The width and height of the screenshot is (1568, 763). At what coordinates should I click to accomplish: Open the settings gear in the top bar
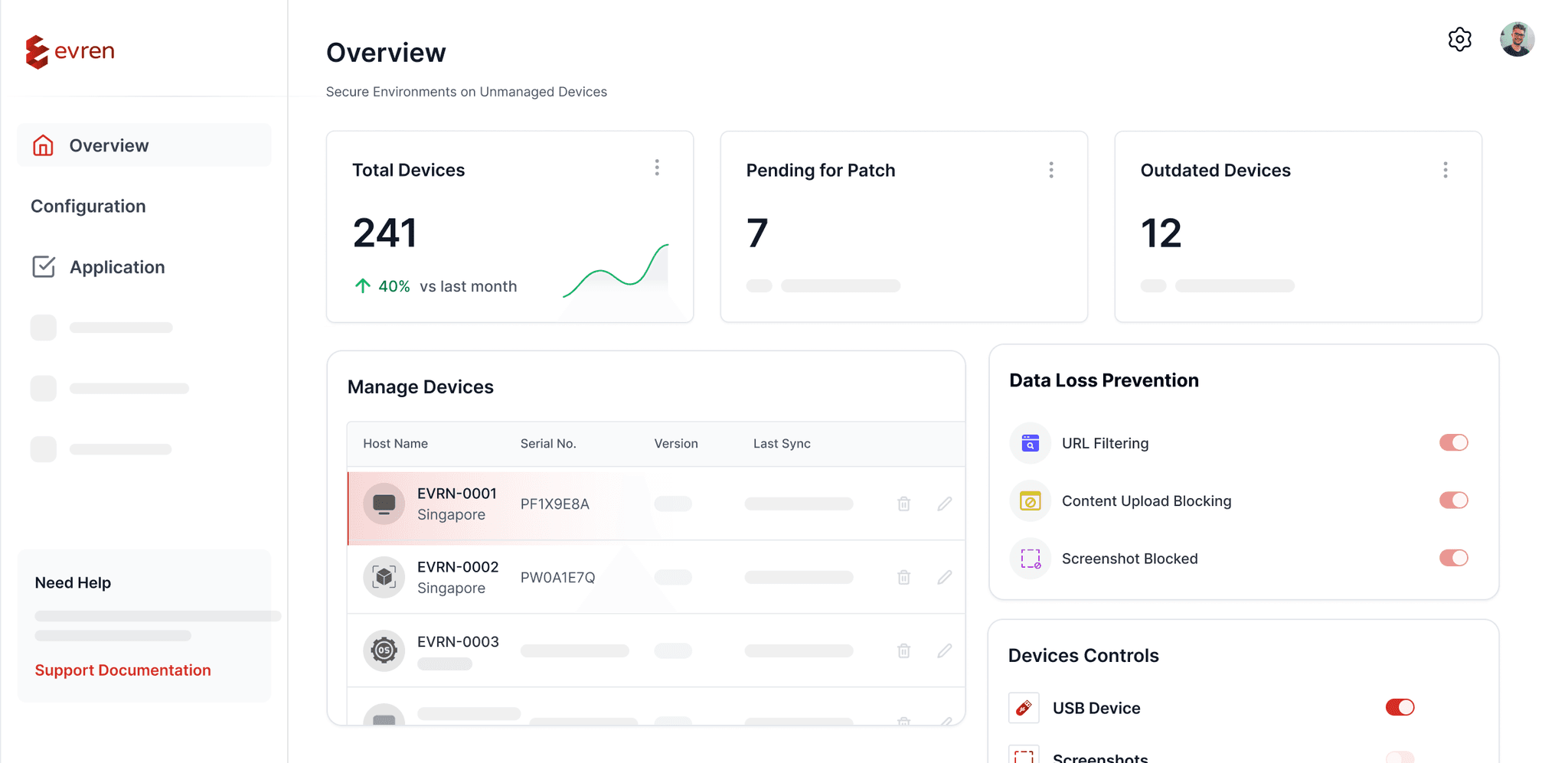click(x=1459, y=39)
